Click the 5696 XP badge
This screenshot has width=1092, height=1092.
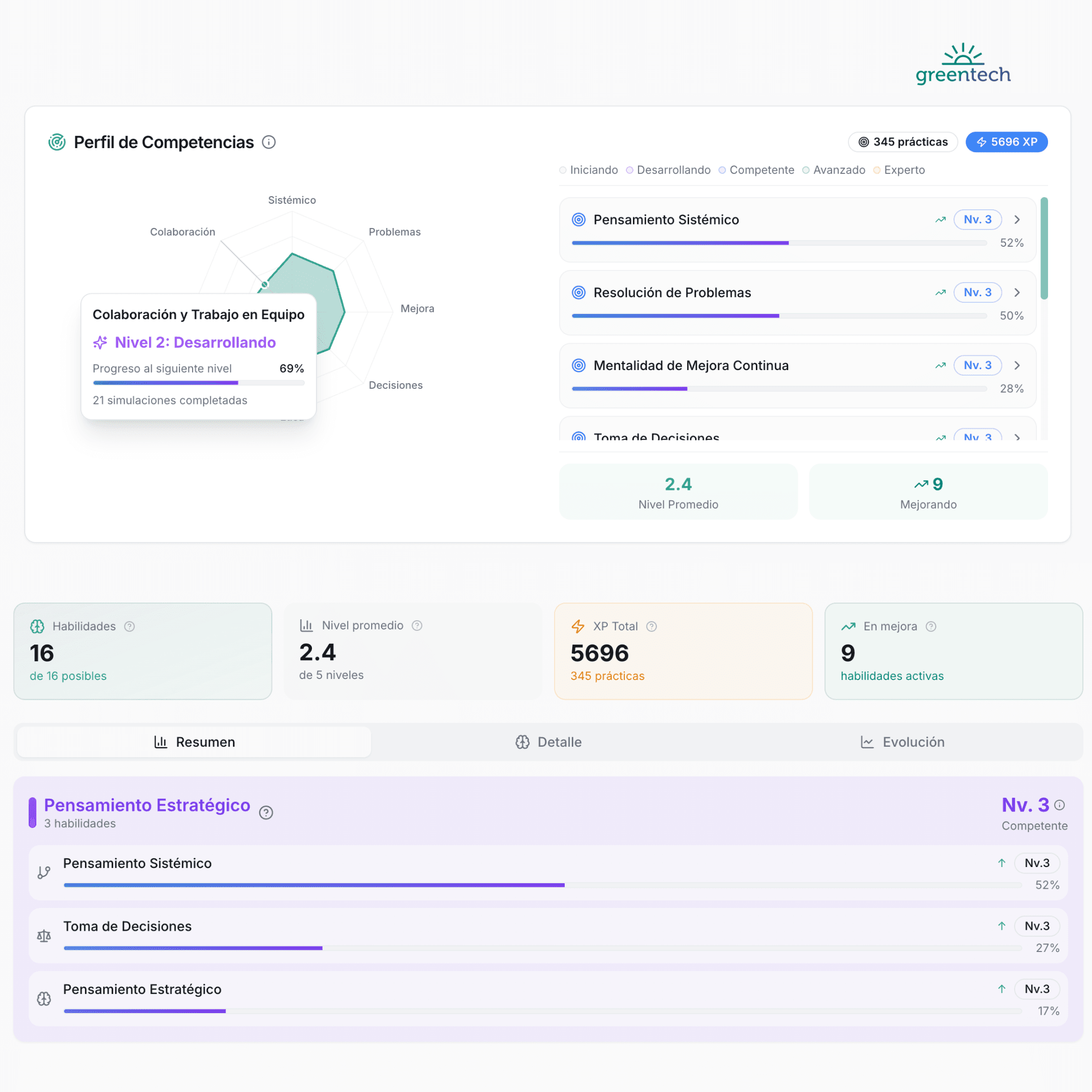(1006, 142)
